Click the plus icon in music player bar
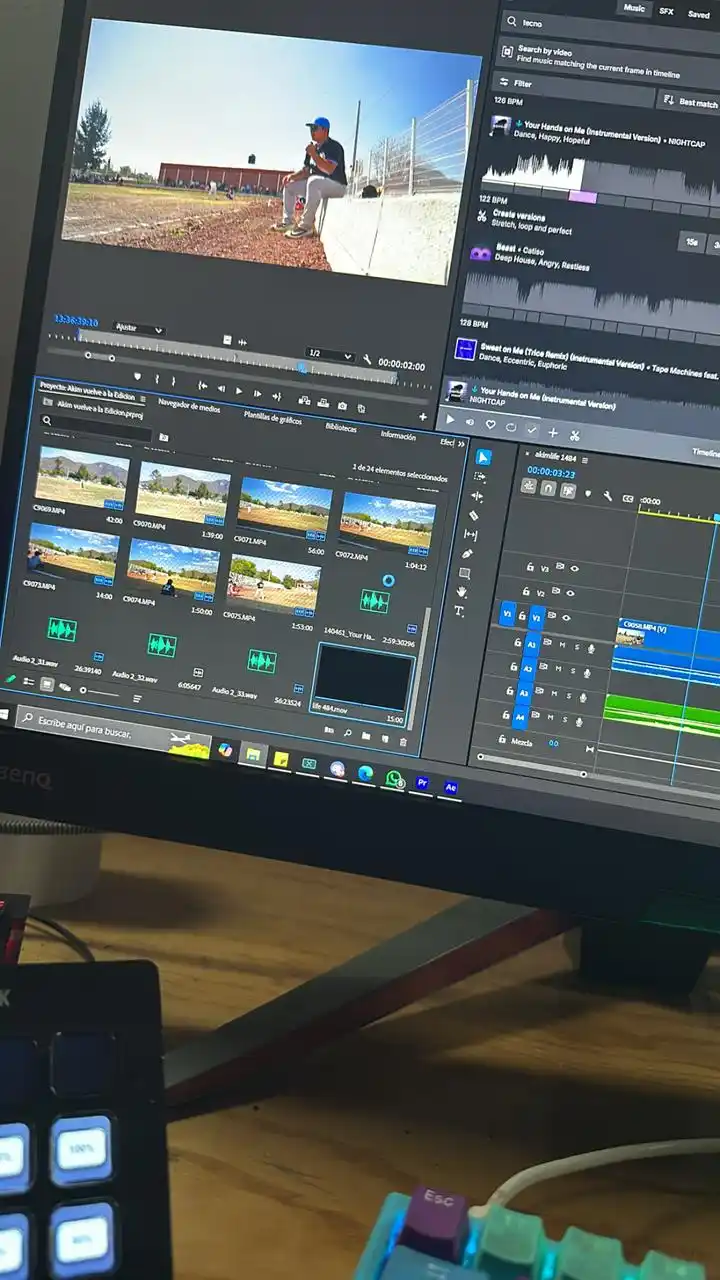The image size is (720, 1280). [553, 432]
